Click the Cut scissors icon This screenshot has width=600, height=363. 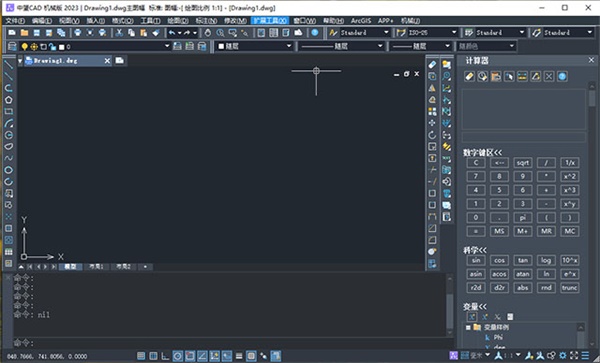point(119,33)
